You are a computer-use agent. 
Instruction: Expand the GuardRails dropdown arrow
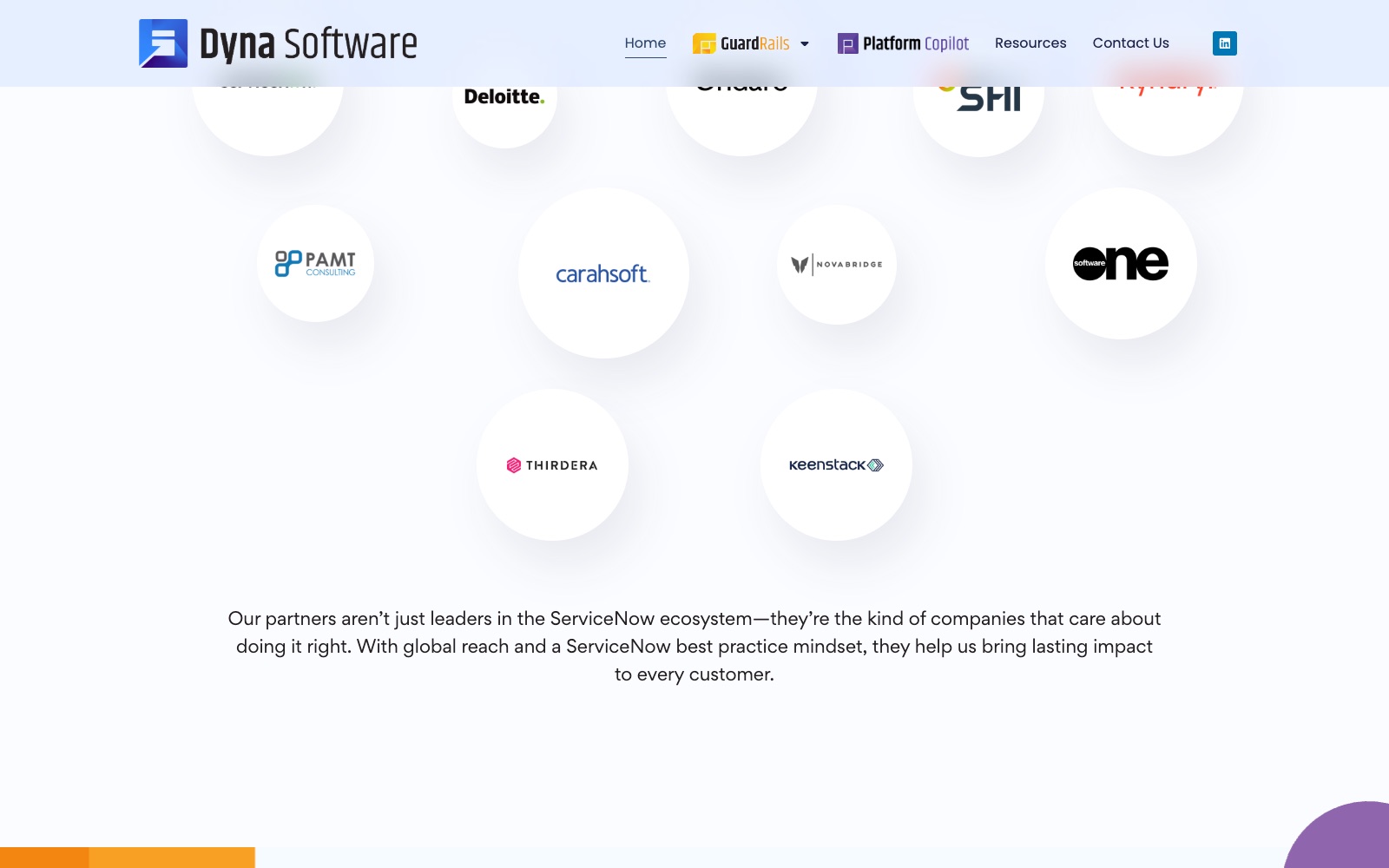tap(805, 43)
